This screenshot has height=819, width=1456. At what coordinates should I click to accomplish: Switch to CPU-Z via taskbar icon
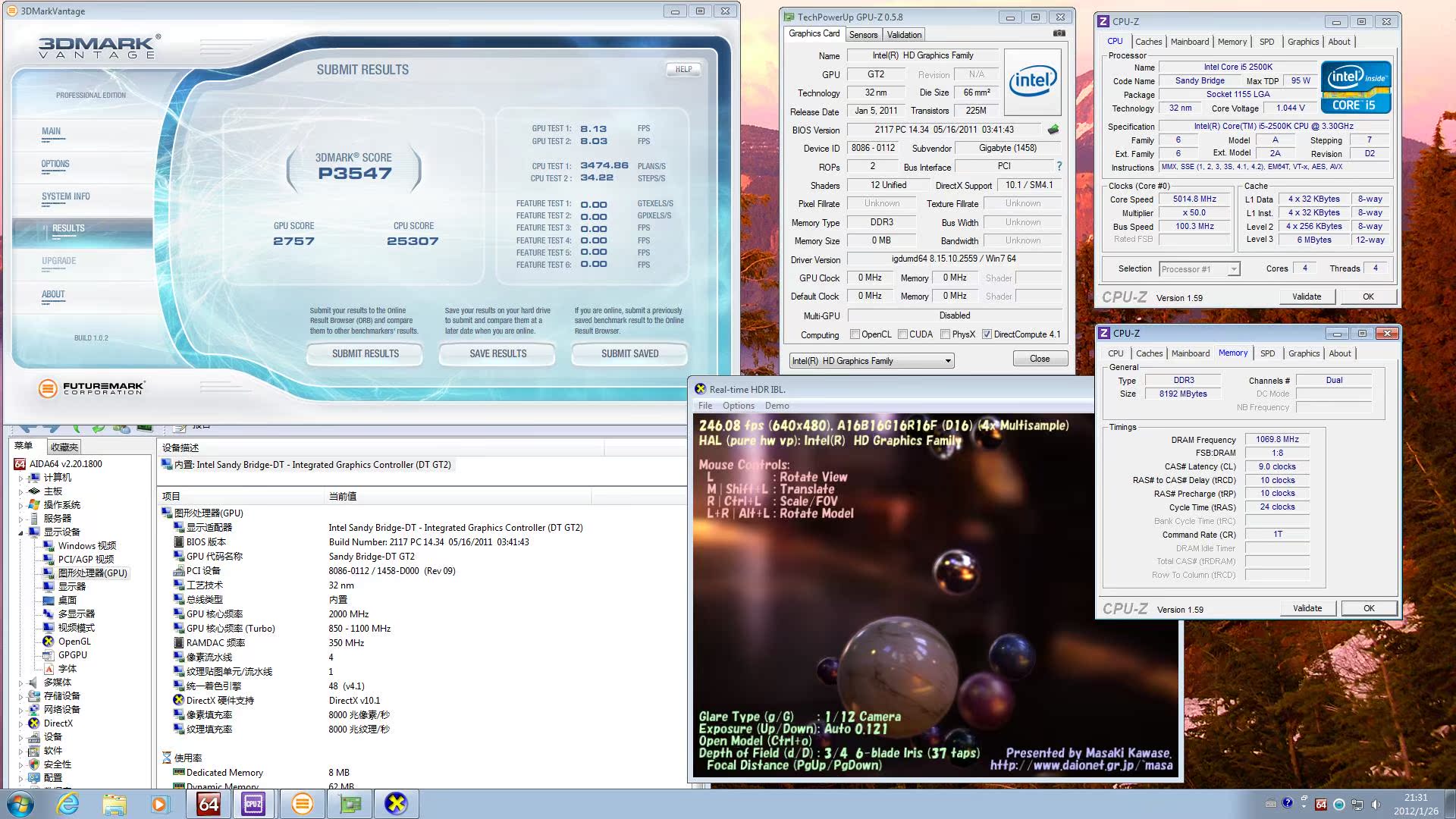(x=253, y=804)
